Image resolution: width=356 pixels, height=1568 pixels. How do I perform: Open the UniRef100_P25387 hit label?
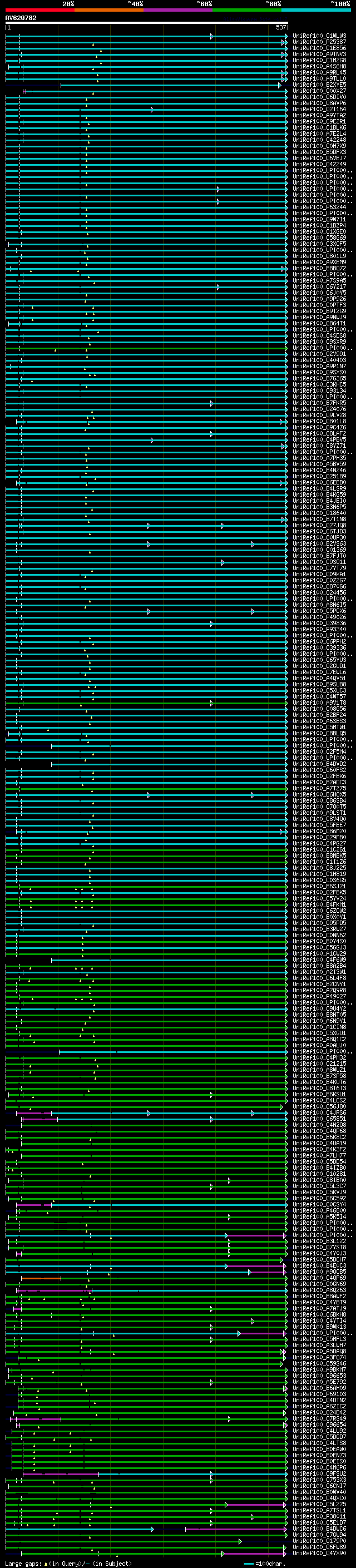click(319, 42)
